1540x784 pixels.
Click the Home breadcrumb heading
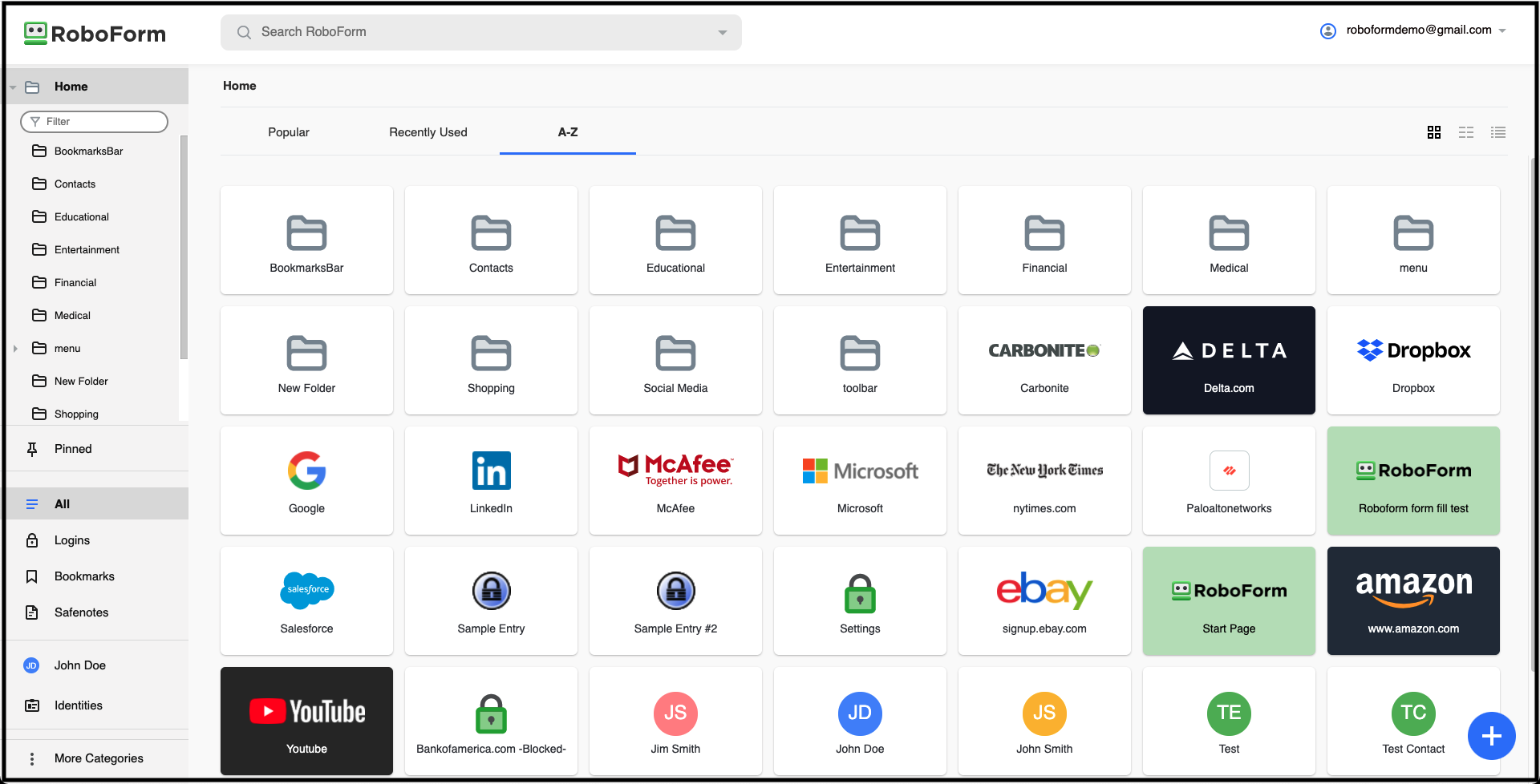pos(240,86)
